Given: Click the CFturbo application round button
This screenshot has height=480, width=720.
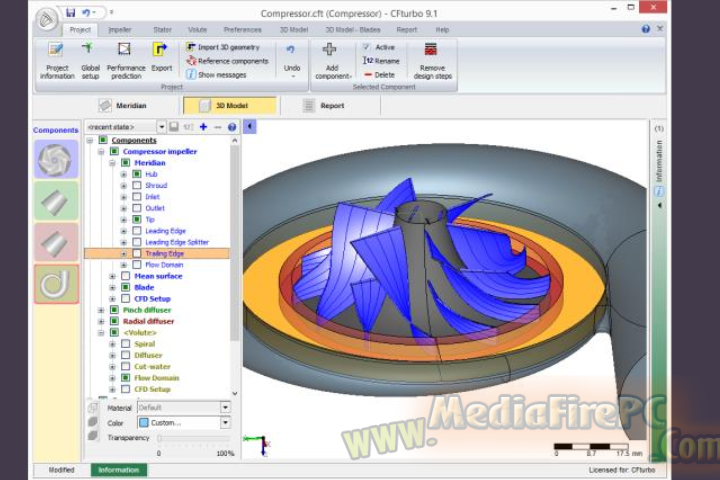Looking at the screenshot, I should 47,19.
